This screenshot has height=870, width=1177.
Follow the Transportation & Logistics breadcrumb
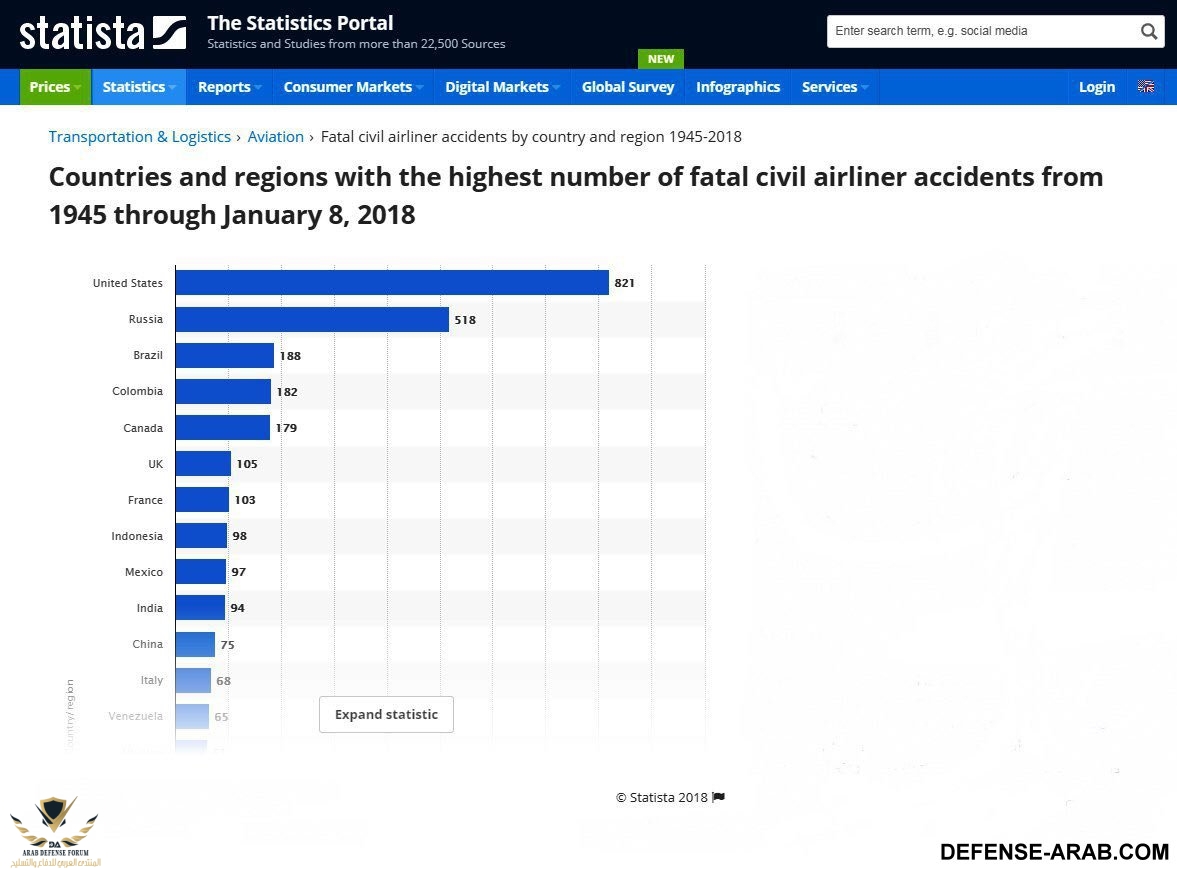(x=140, y=137)
